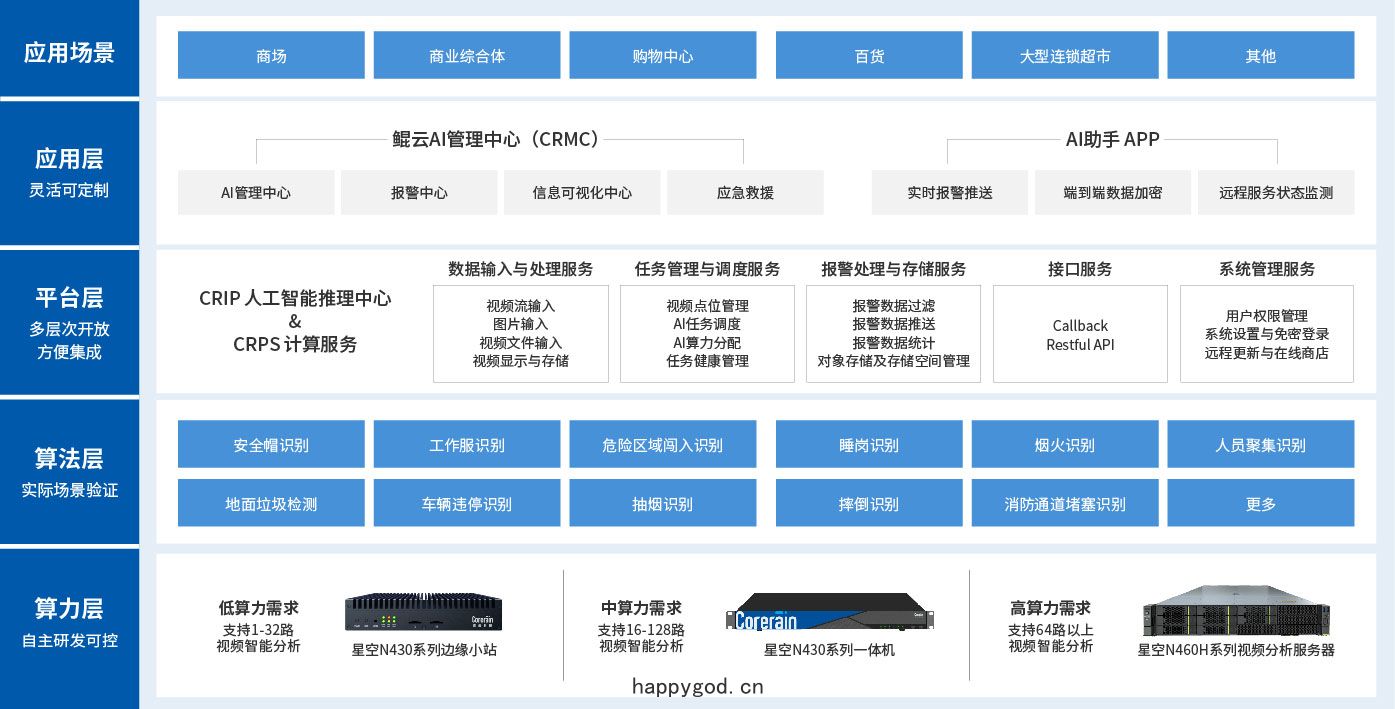The height and width of the screenshot is (709, 1395).
Task: Select the 危险区域闯入识别 box
Action: [x=663, y=444]
